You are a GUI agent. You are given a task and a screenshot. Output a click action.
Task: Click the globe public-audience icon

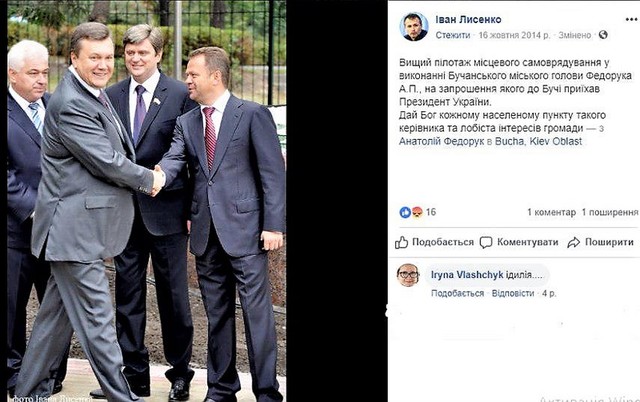point(603,35)
